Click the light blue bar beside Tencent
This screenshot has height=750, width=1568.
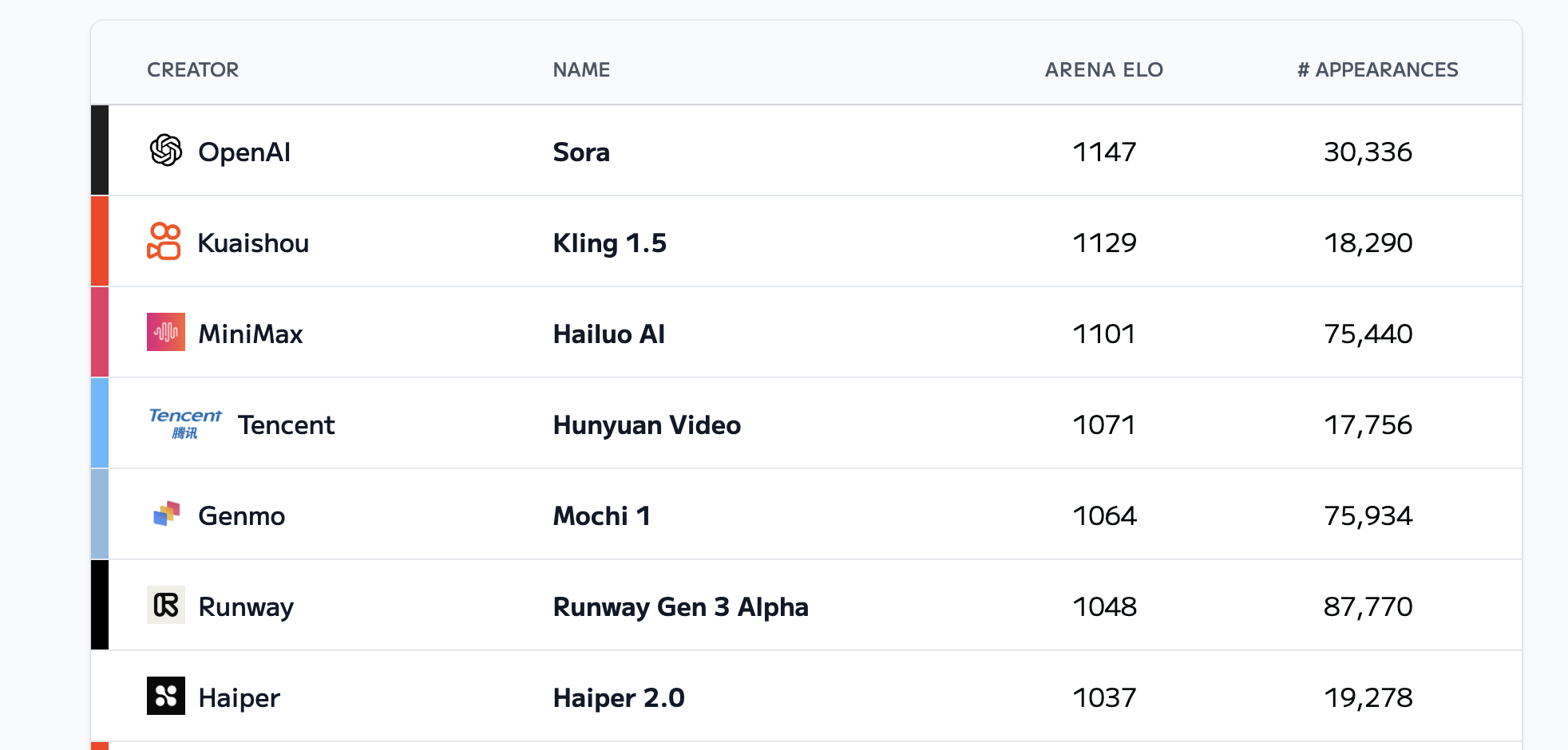click(x=100, y=423)
